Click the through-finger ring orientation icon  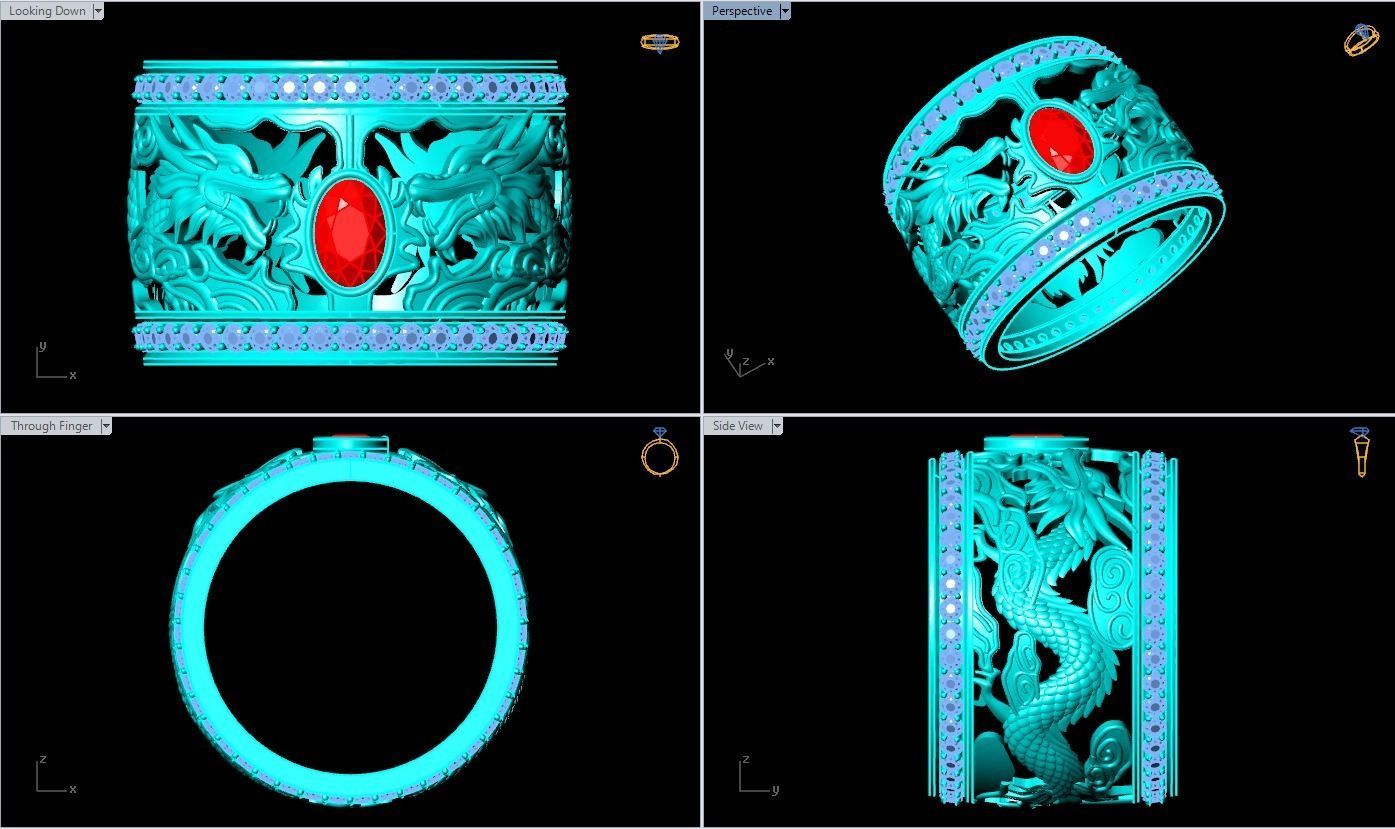[x=659, y=452]
